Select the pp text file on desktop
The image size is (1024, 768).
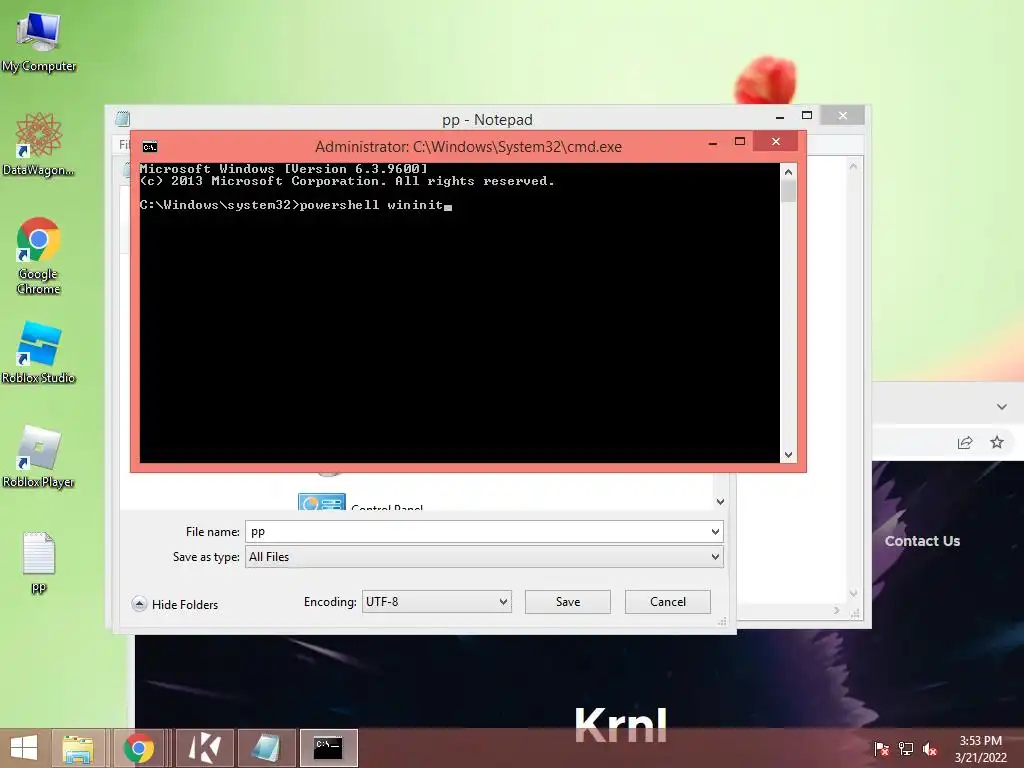click(39, 562)
